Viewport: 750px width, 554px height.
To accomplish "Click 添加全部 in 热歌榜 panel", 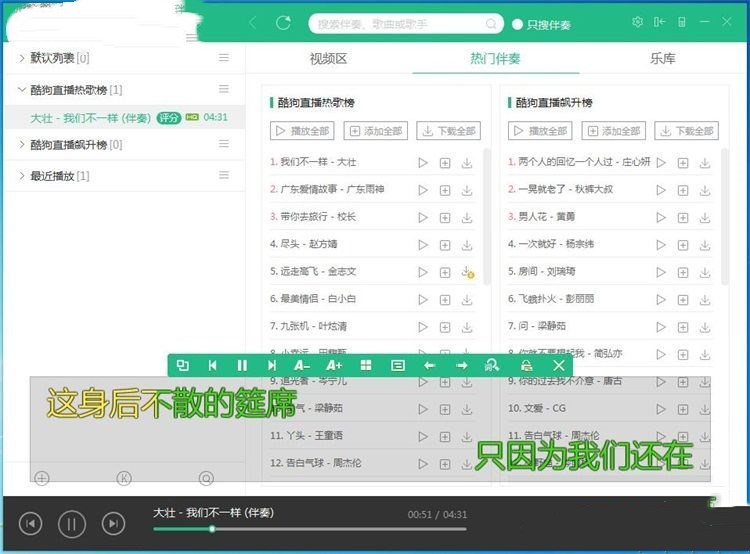I will 375,131.
